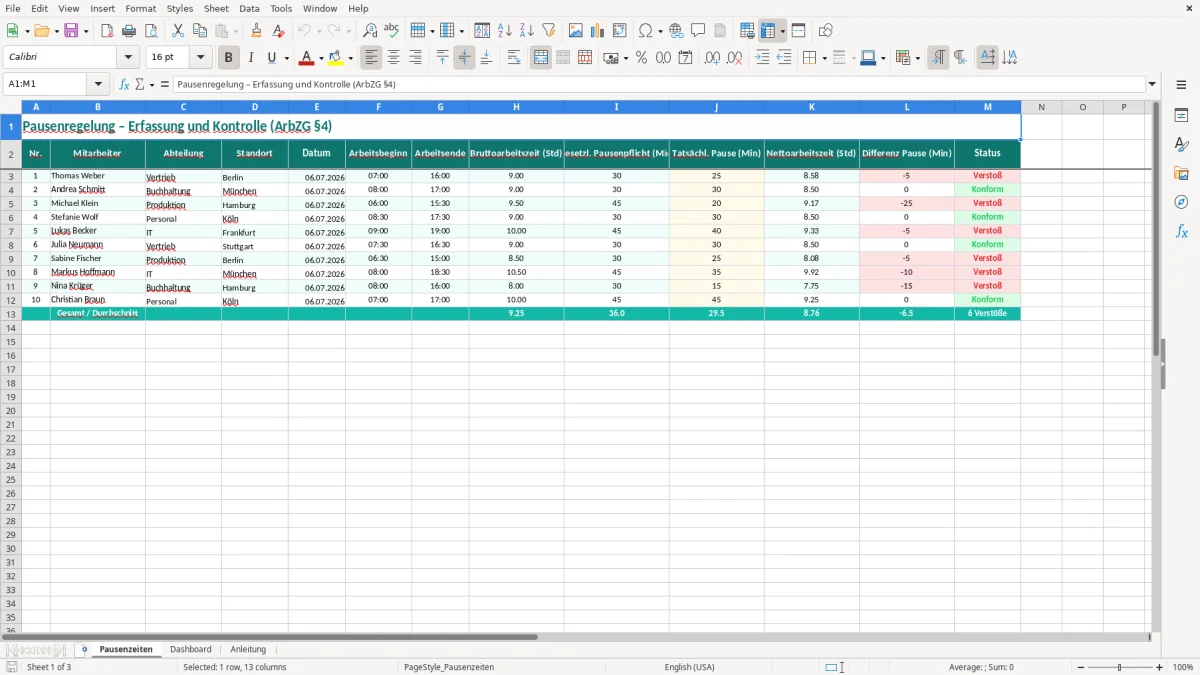Screen dimensions: 1200x675
Task: Open the sidebar Navigator compass icon
Action: click(1181, 202)
